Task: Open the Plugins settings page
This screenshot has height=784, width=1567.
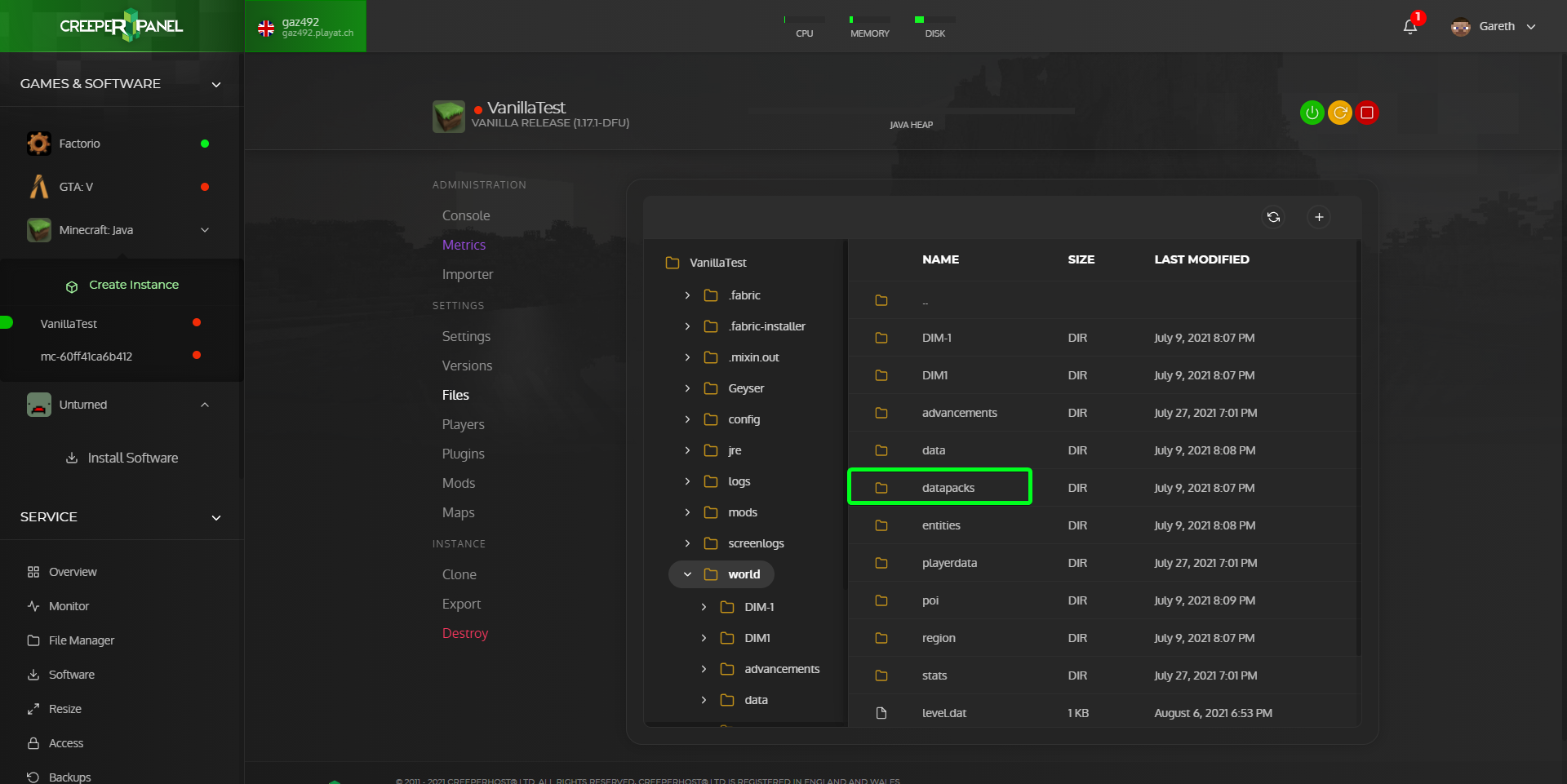Action: coord(463,454)
